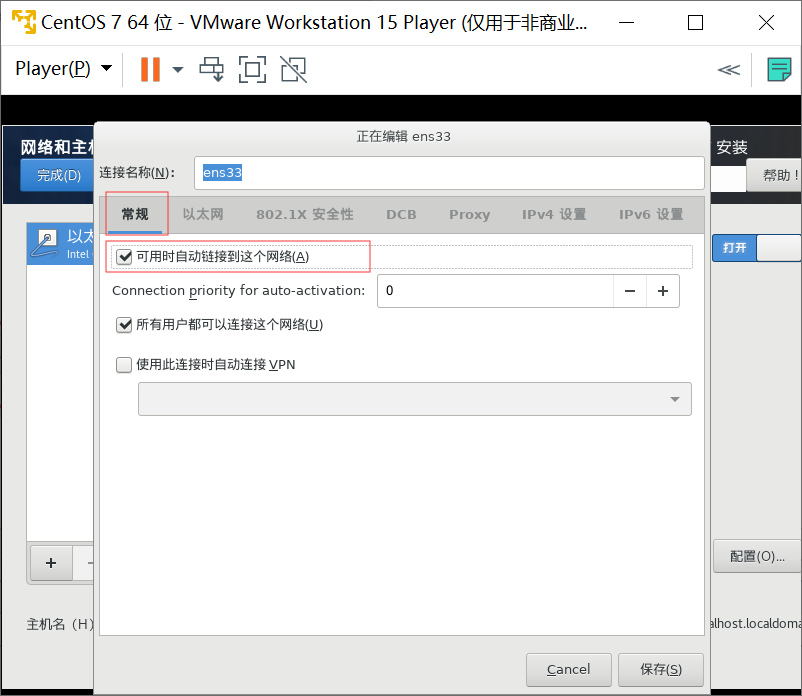Click the 配置(O)... button in the network window
This screenshot has width=802, height=696.
tap(758, 556)
